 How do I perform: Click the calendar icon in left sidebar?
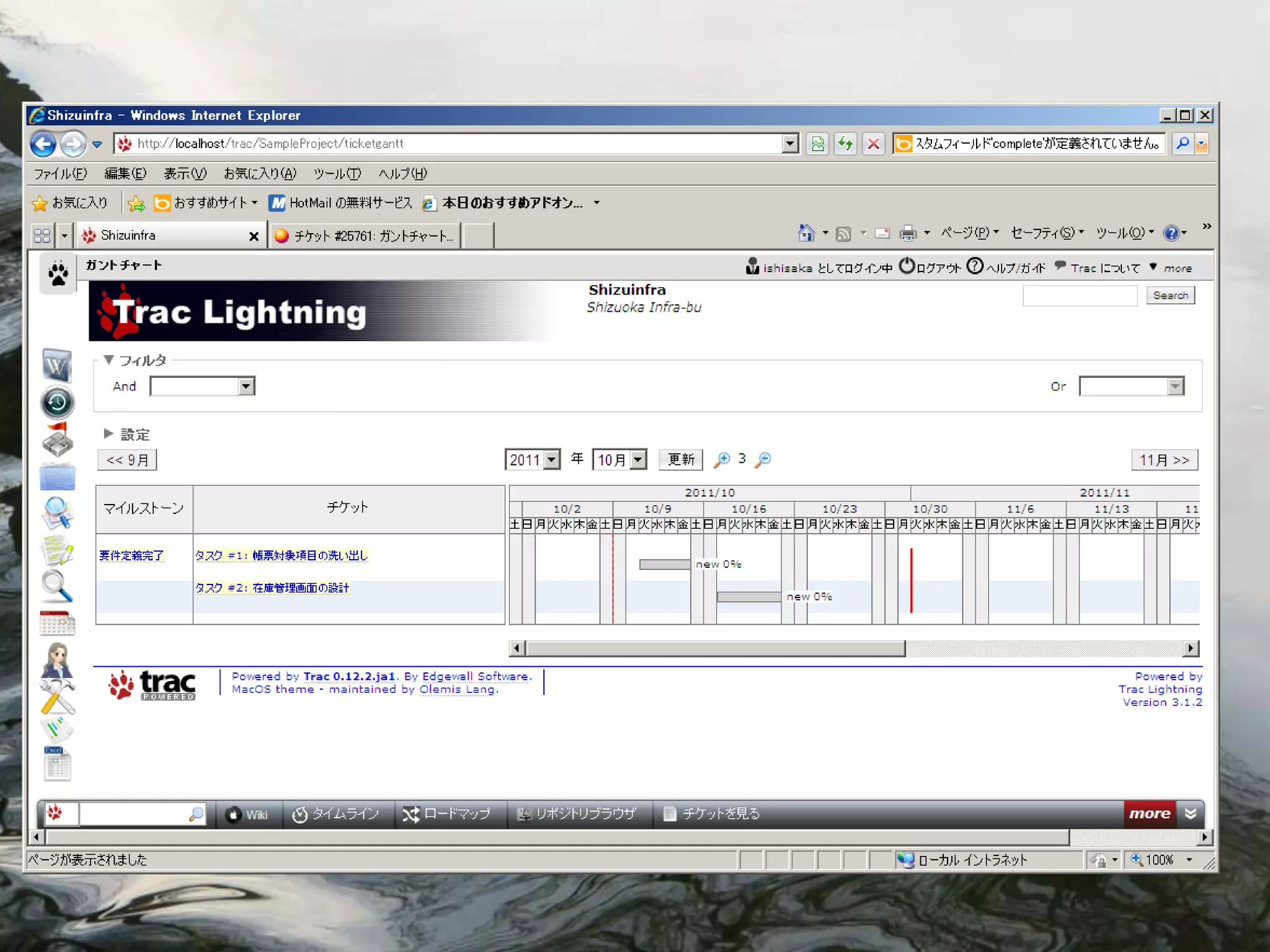pyautogui.click(x=57, y=623)
